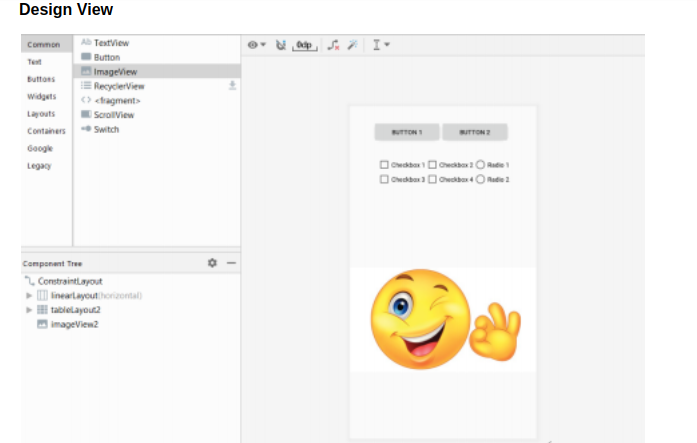Open the guidelines dropdown
The image size is (697, 443).
point(381,45)
